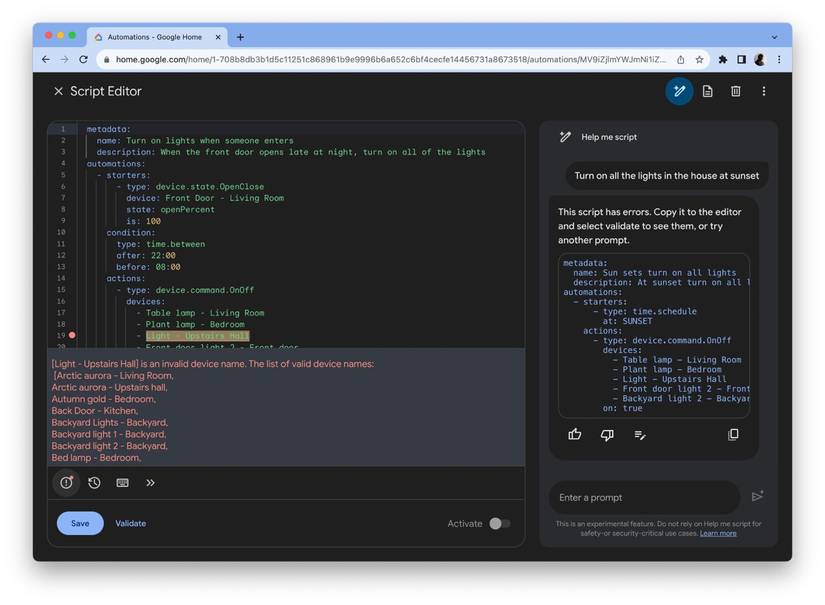This screenshot has width=825, height=605.
Task: Toggle the Help me script magic-pen button
Action: (x=679, y=92)
